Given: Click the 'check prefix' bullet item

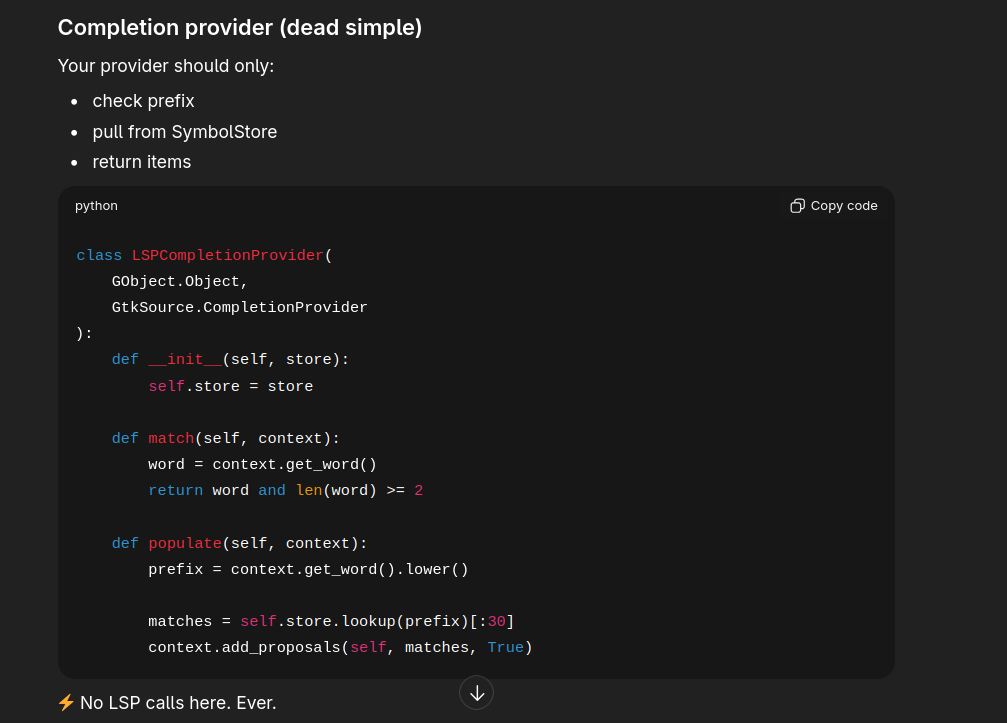Looking at the screenshot, I should (x=143, y=101).
